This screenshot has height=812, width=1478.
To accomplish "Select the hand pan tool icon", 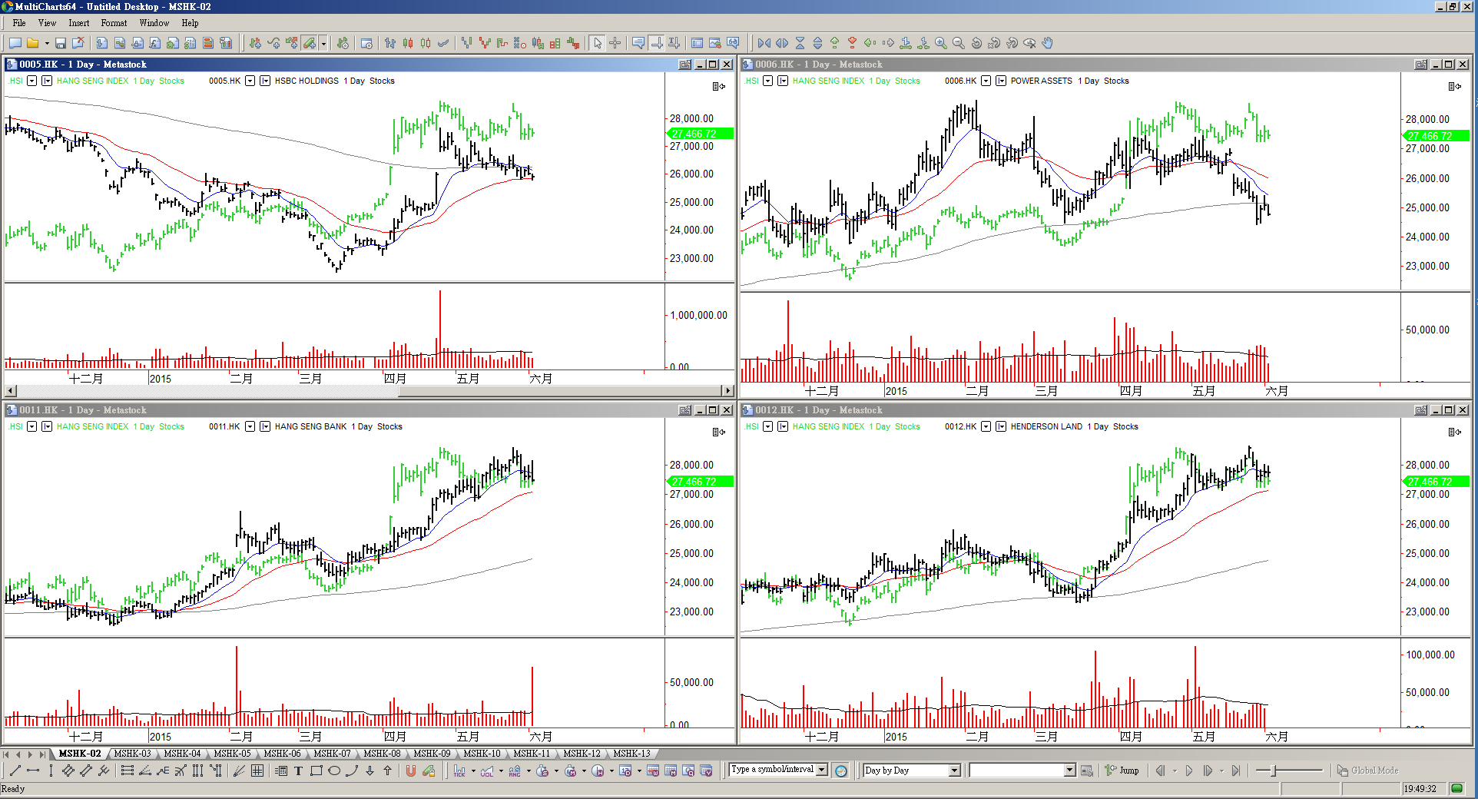I will (x=1047, y=44).
